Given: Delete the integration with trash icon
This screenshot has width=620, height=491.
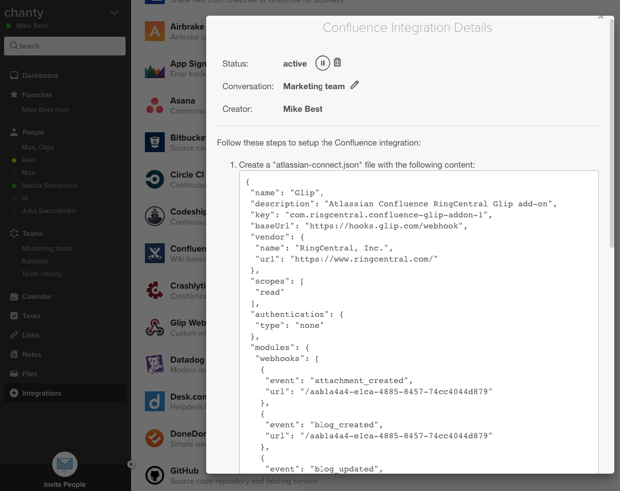Looking at the screenshot, I should (337, 62).
